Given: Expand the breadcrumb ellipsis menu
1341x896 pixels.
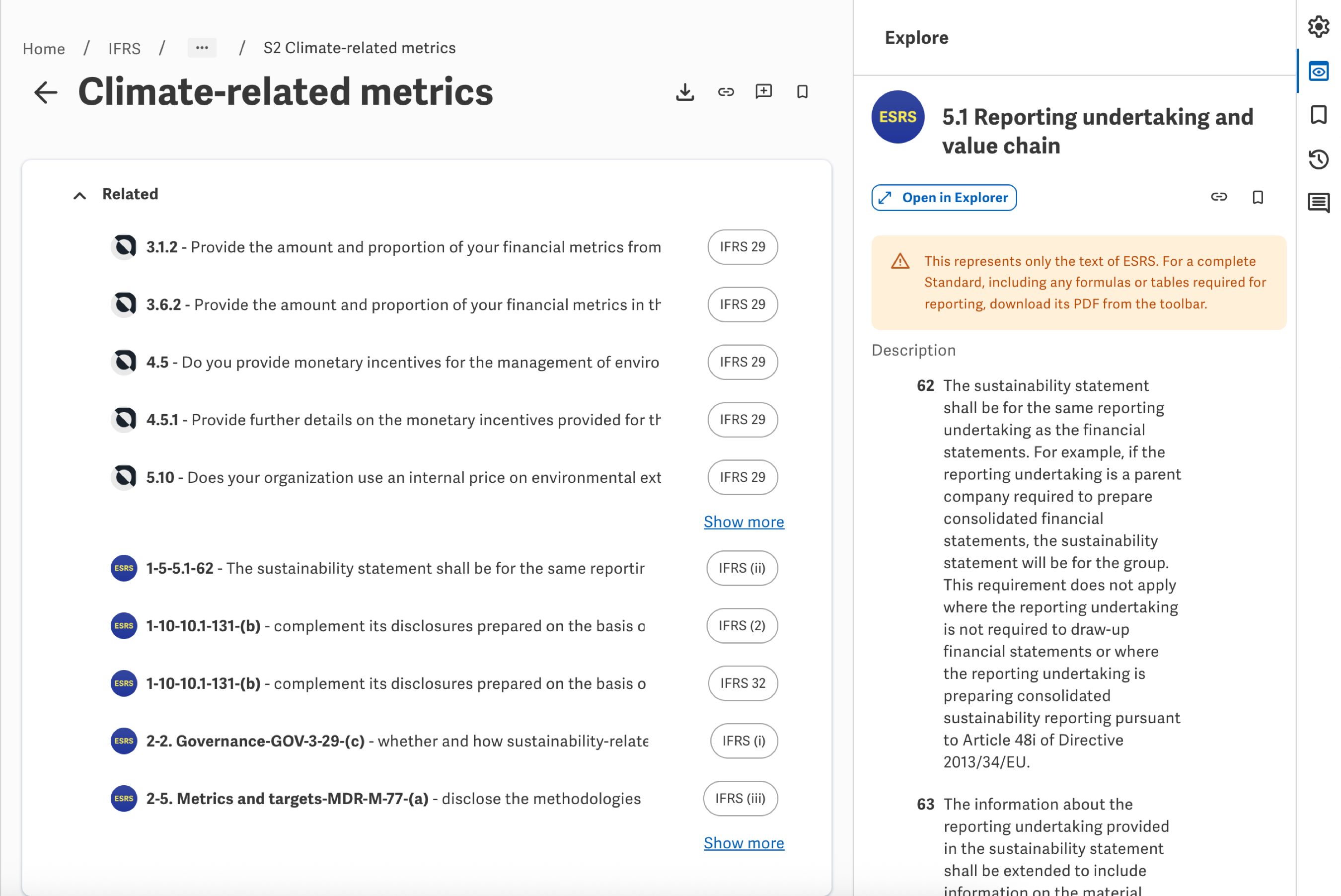Looking at the screenshot, I should click(202, 48).
